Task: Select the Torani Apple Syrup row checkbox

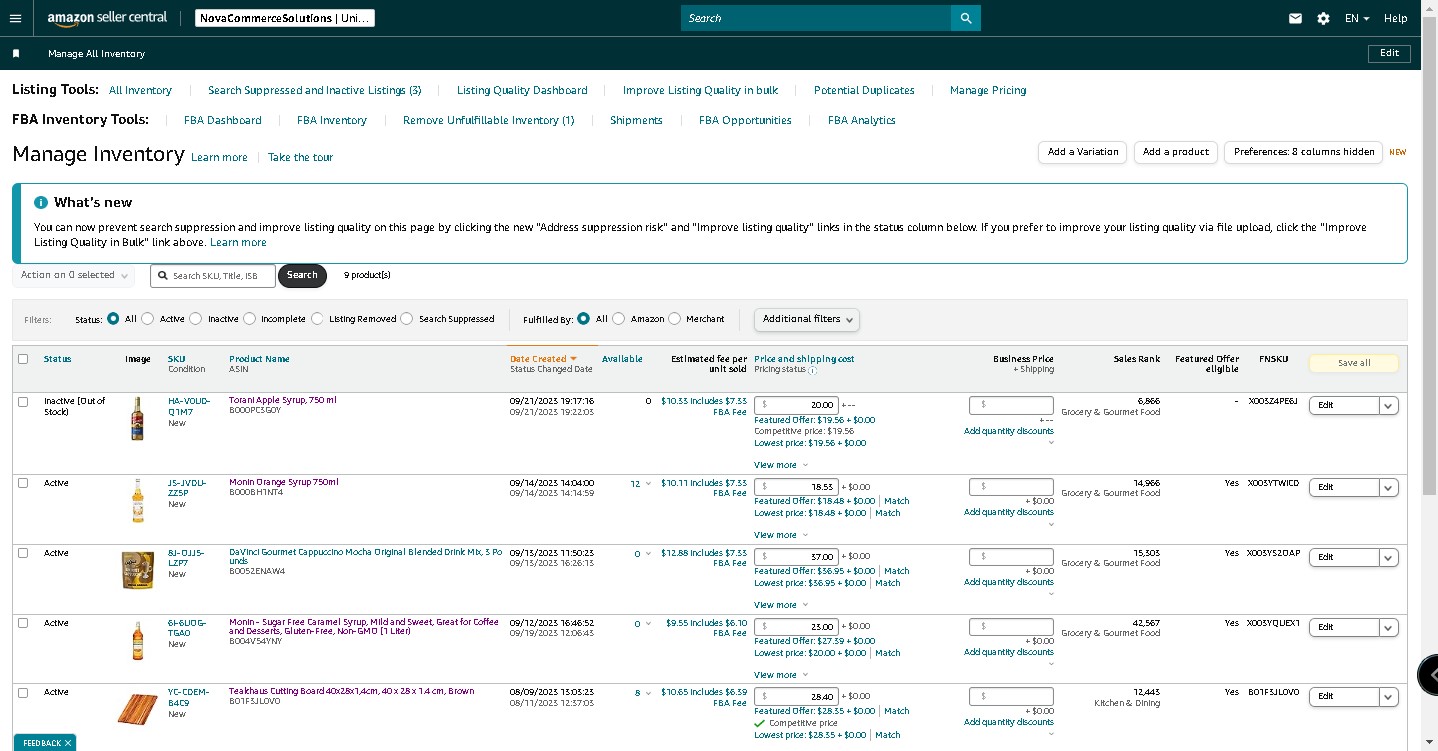Action: (x=23, y=401)
